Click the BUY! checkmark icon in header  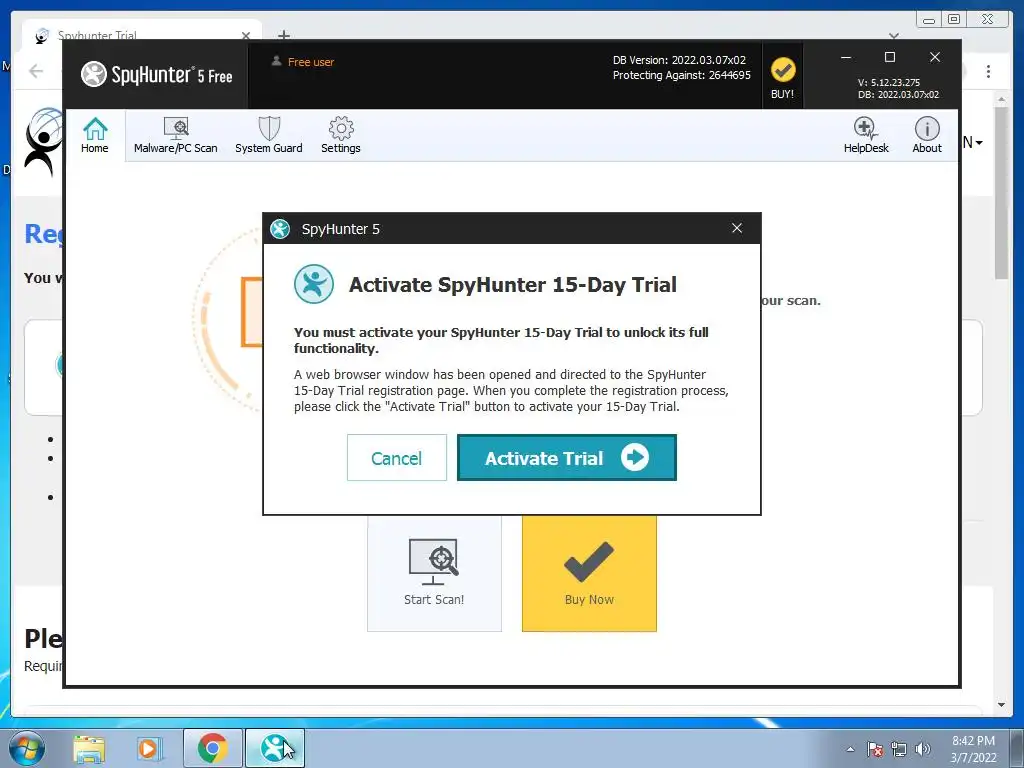pos(782,70)
